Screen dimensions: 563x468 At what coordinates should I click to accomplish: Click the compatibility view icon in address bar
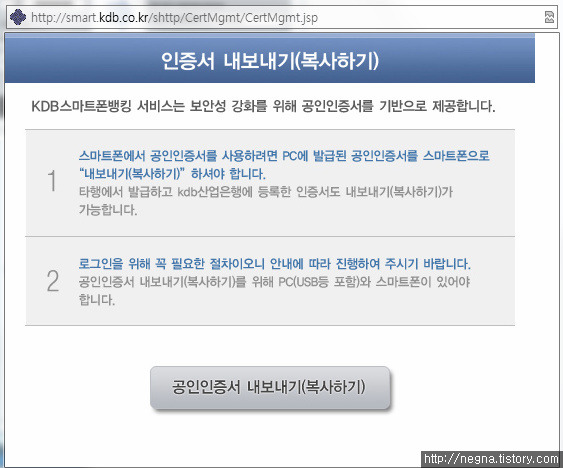pos(549,17)
